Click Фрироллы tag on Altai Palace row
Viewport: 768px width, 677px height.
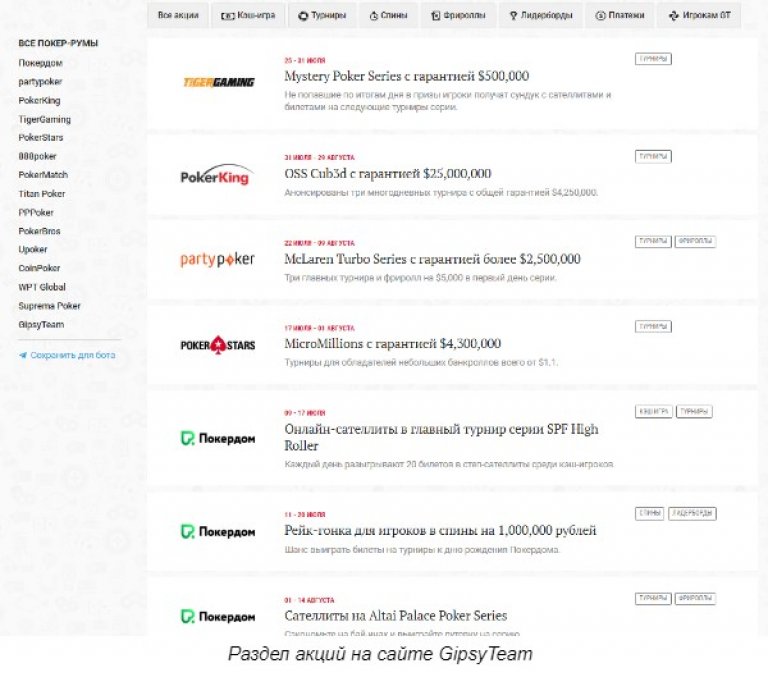695,598
